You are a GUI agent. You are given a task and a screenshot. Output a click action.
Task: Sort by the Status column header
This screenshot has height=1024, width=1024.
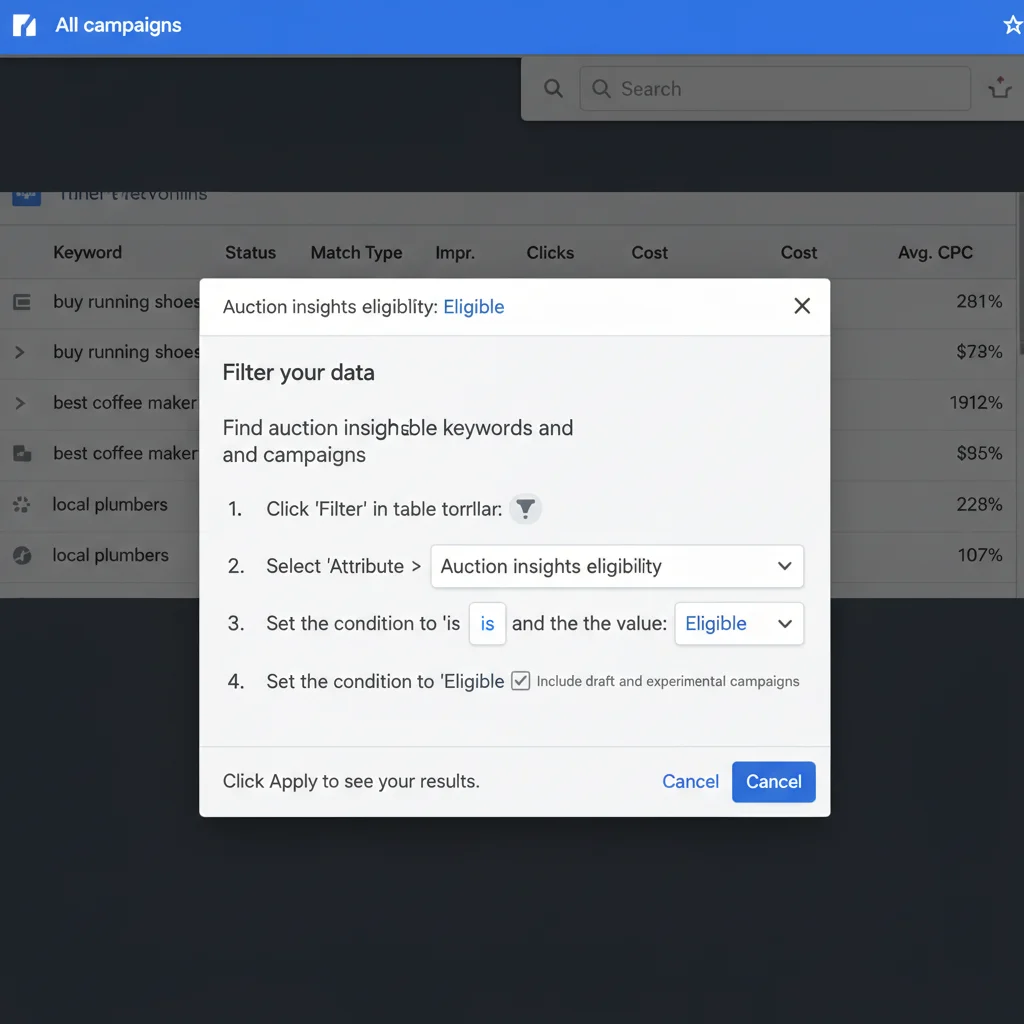[x=250, y=253]
